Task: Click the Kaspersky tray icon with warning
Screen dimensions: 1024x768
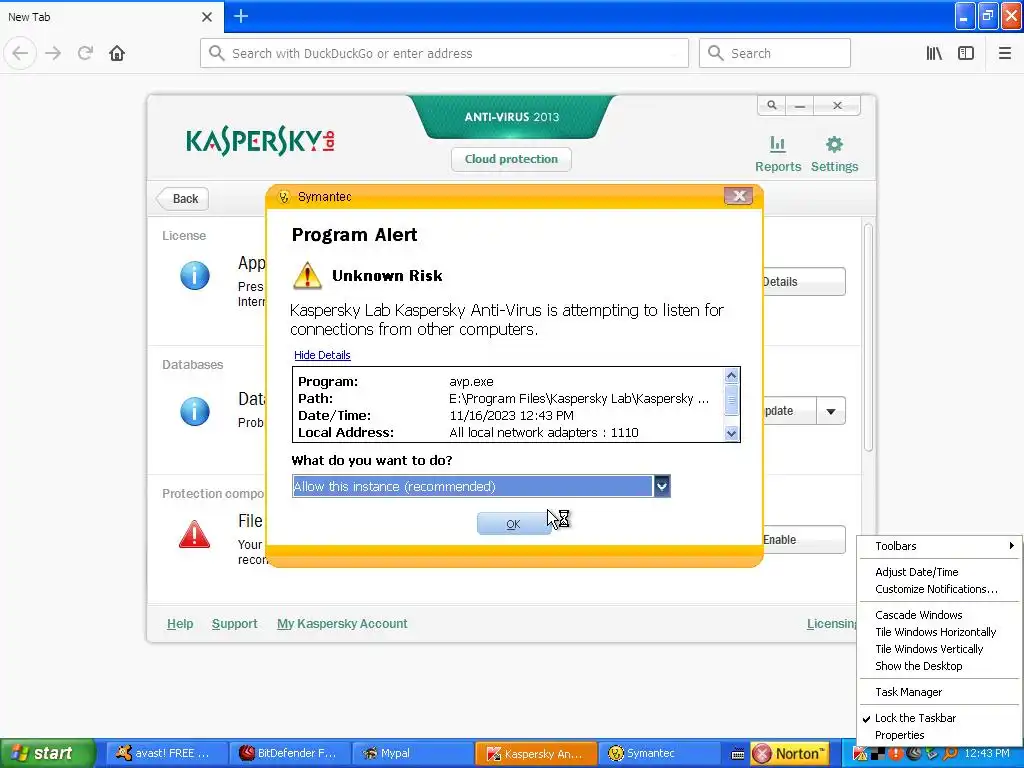Action: (x=861, y=754)
